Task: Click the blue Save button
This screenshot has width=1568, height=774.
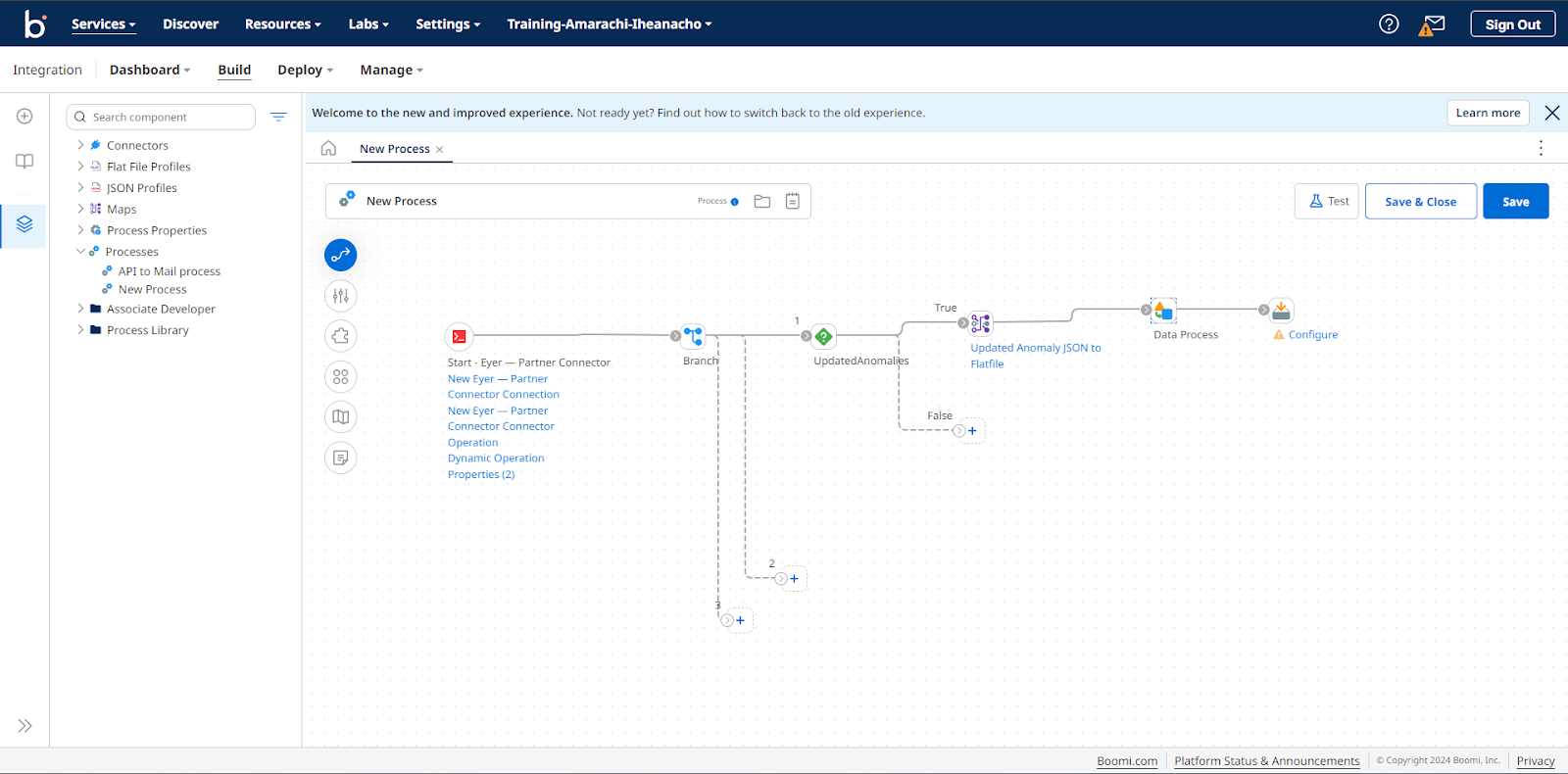Action: (x=1516, y=201)
